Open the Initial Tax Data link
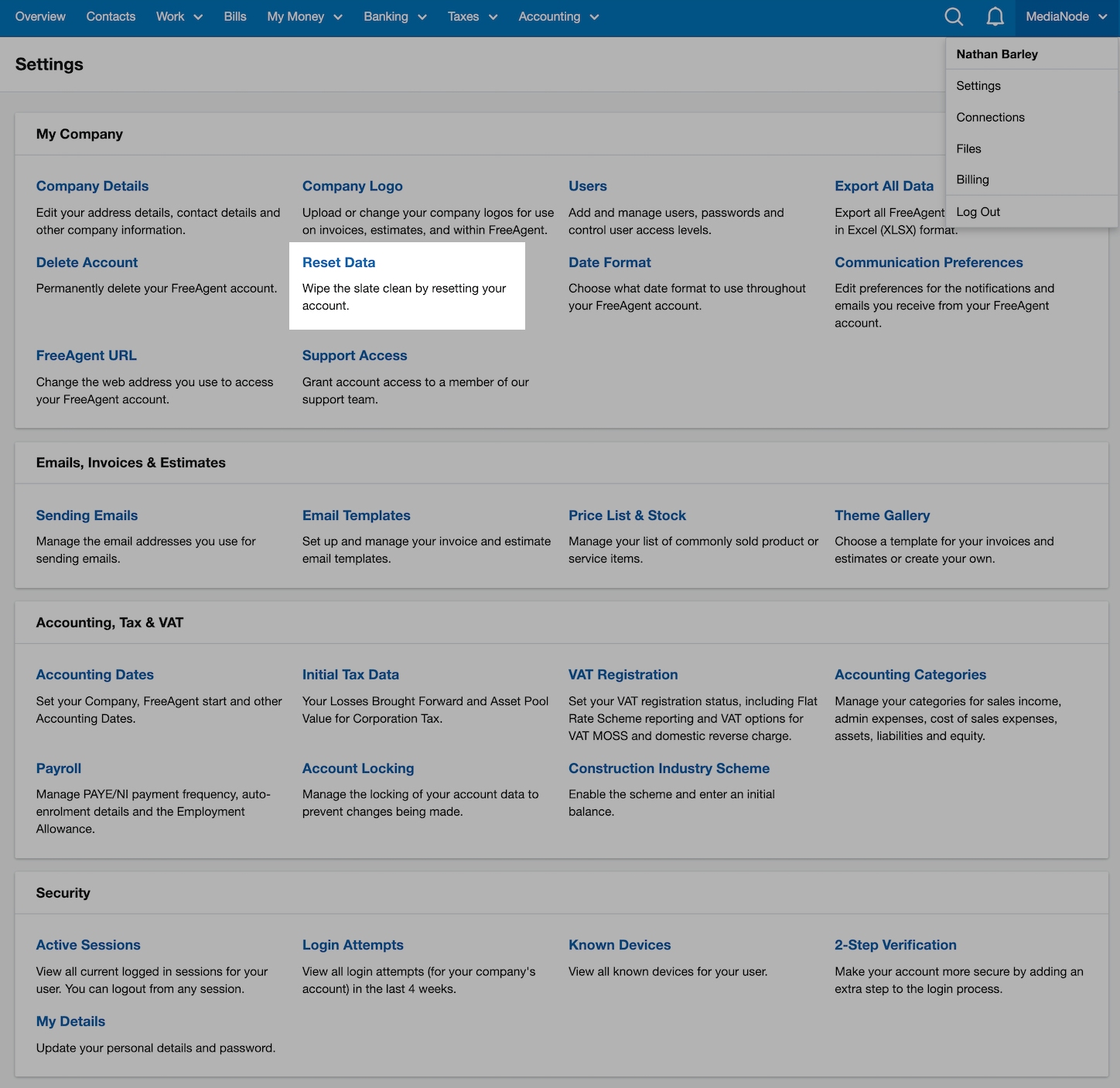Viewport: 1120px width, 1088px height. [x=350, y=675]
